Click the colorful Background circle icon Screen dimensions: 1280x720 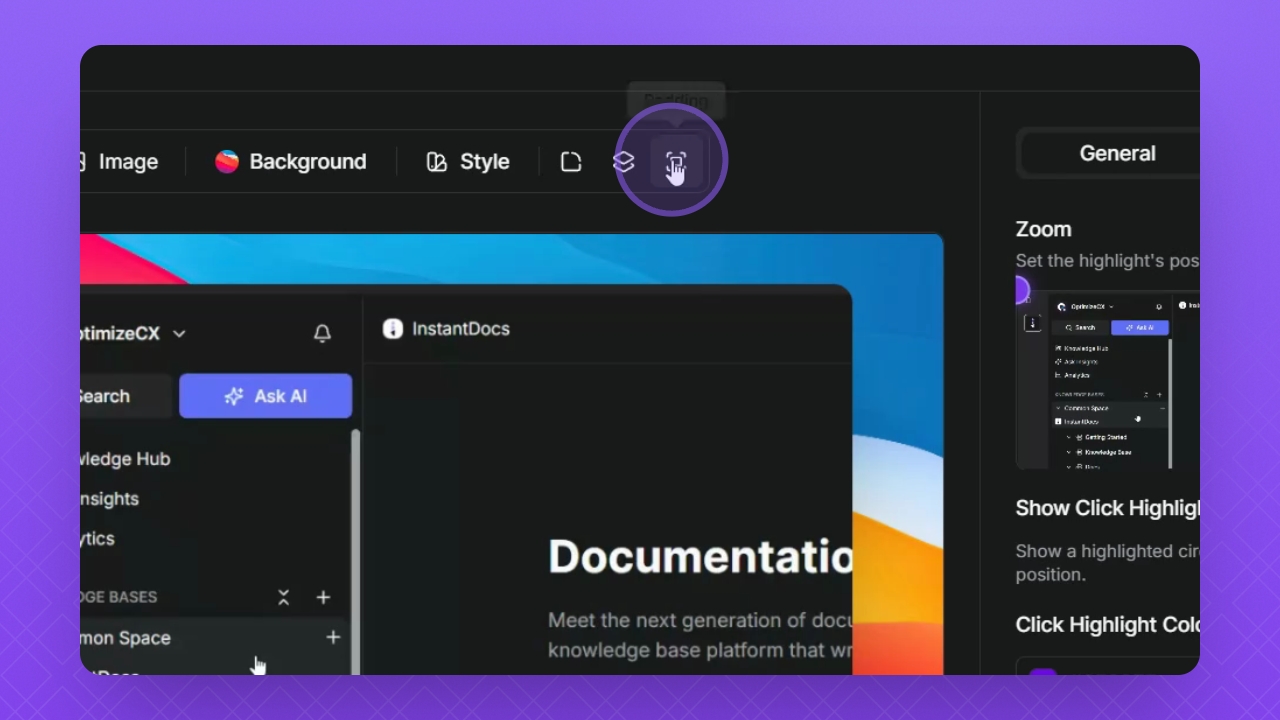tap(227, 161)
